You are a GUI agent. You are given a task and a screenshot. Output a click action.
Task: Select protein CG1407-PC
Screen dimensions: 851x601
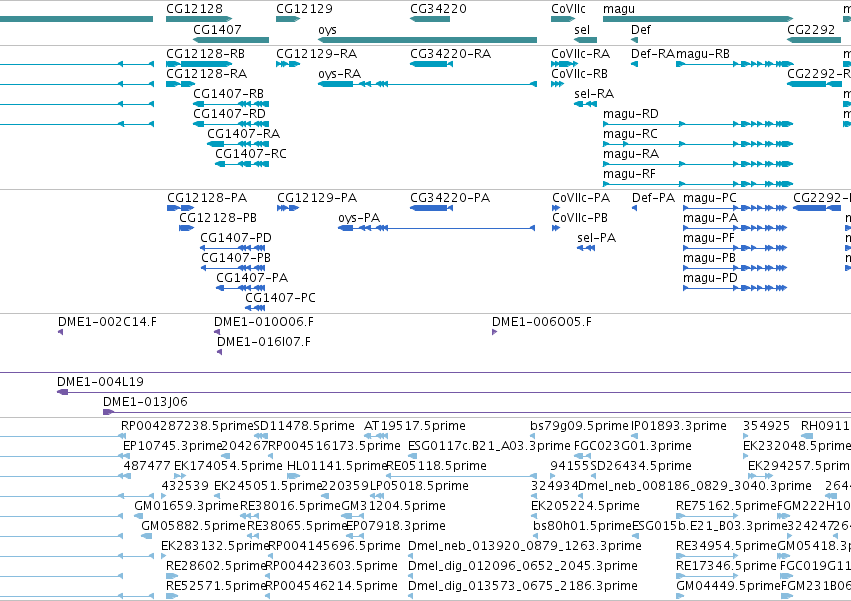(255, 308)
